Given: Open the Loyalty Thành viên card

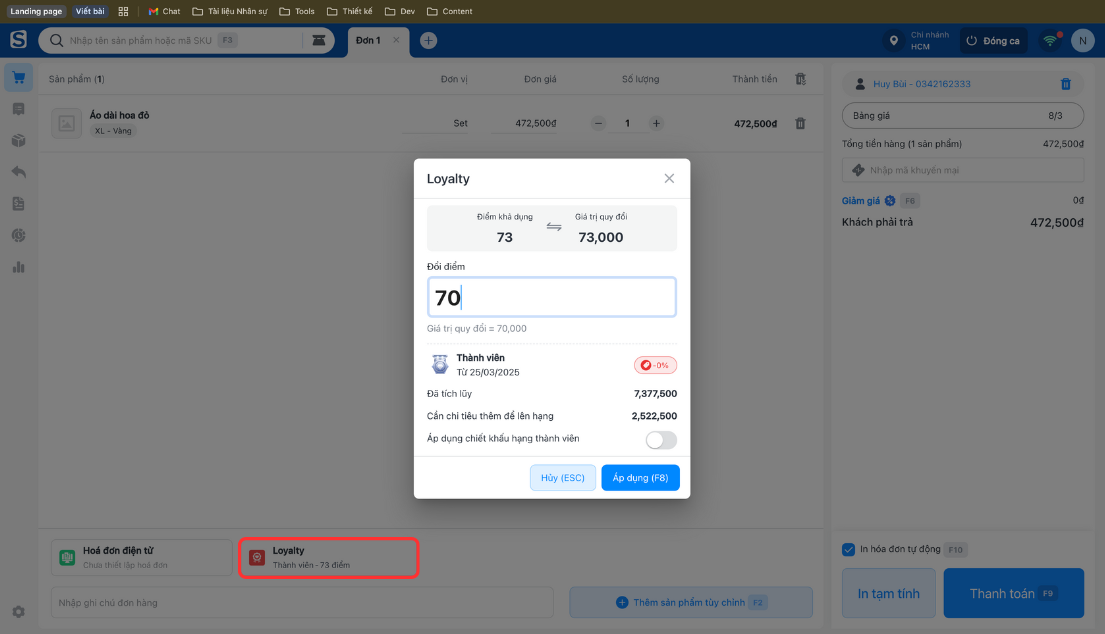Looking at the screenshot, I should (329, 557).
